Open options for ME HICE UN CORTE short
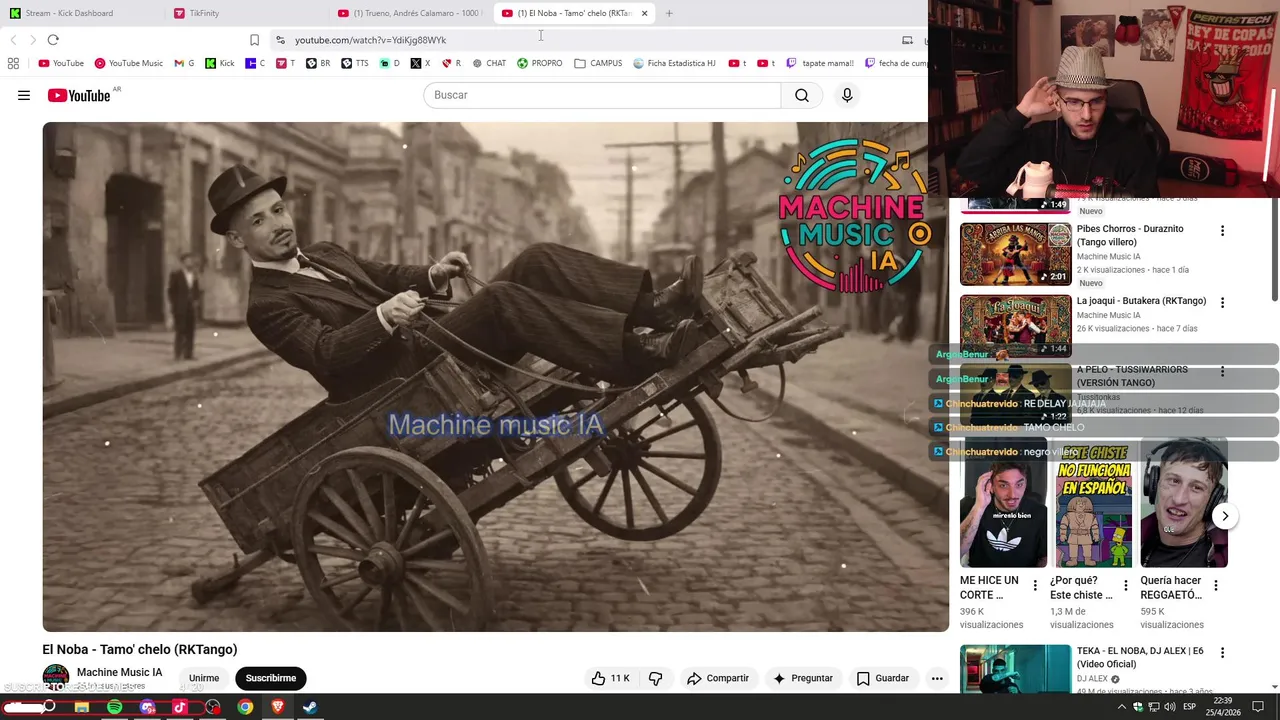Screen dimensions: 1280x720 point(1035,586)
